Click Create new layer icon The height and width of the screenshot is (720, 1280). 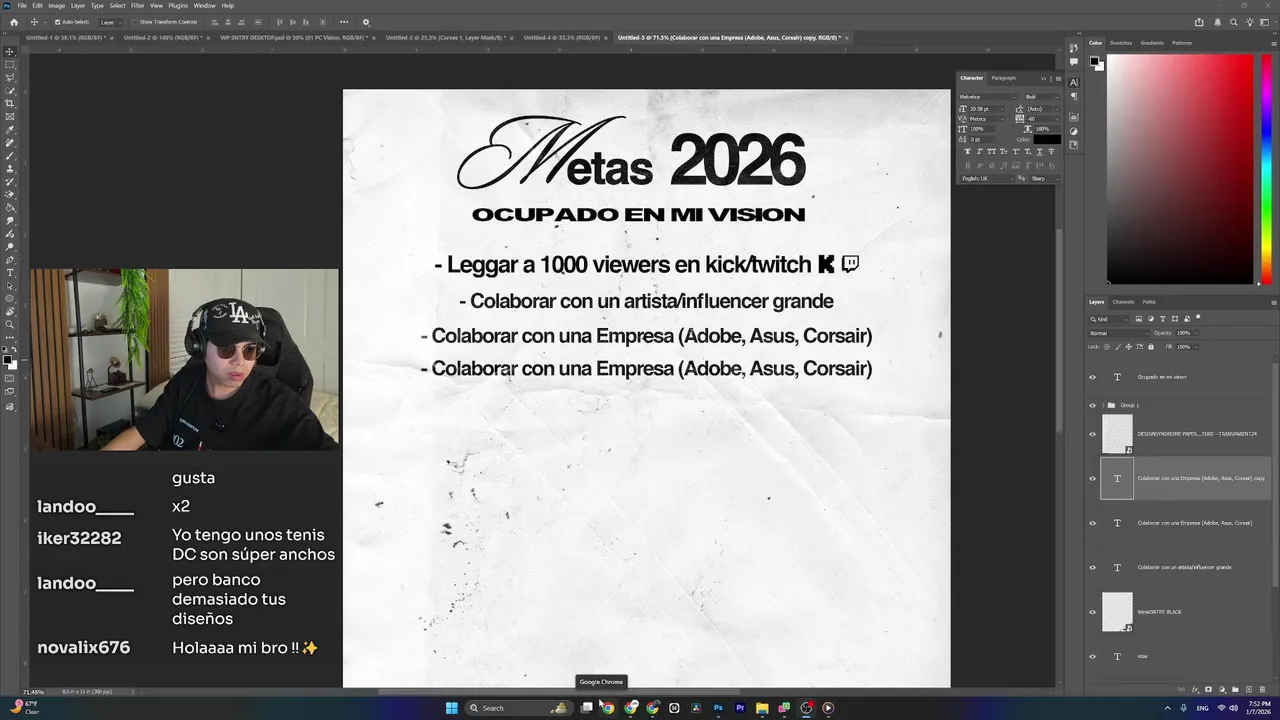(1249, 689)
